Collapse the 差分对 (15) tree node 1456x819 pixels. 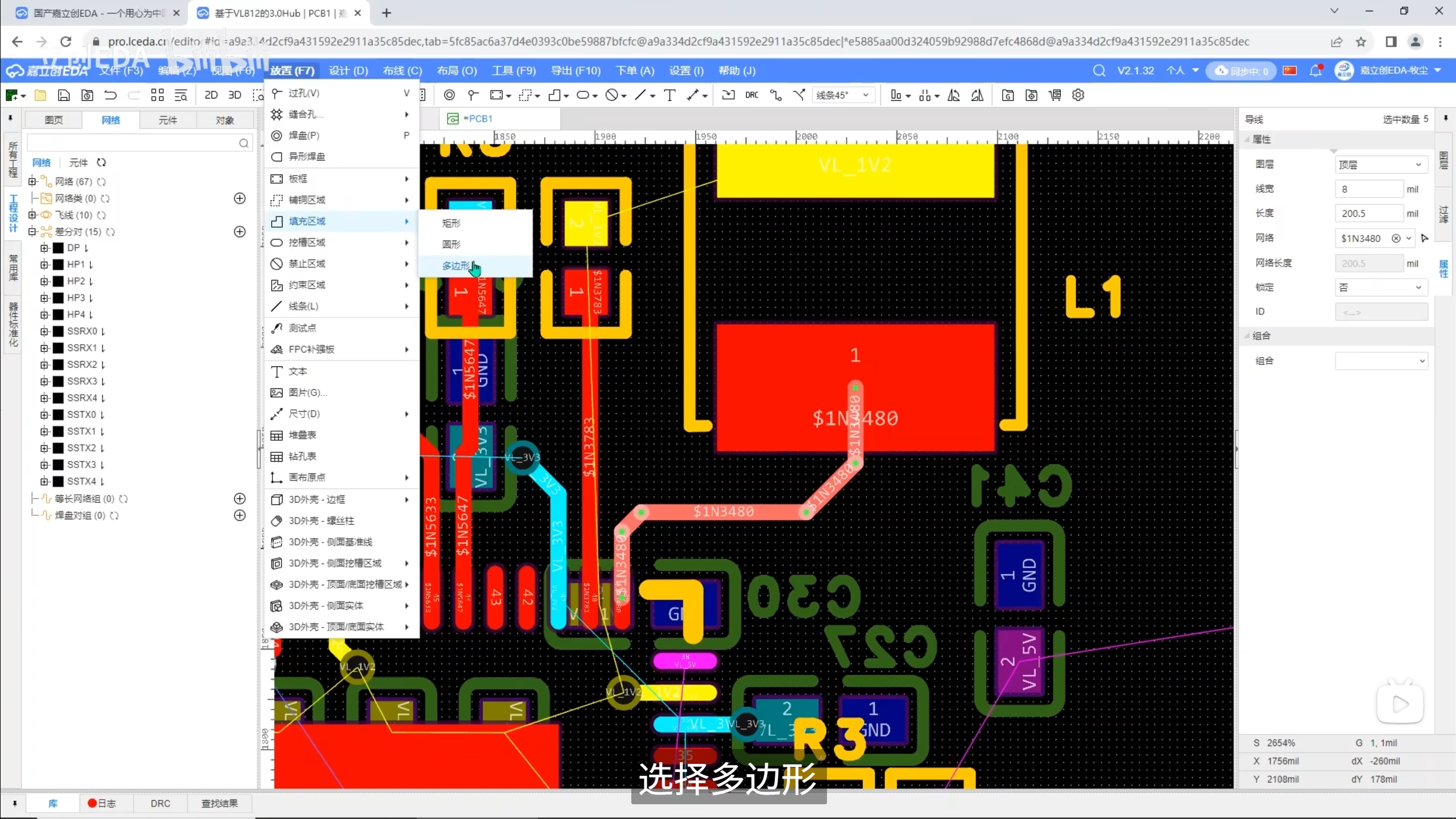(x=32, y=231)
